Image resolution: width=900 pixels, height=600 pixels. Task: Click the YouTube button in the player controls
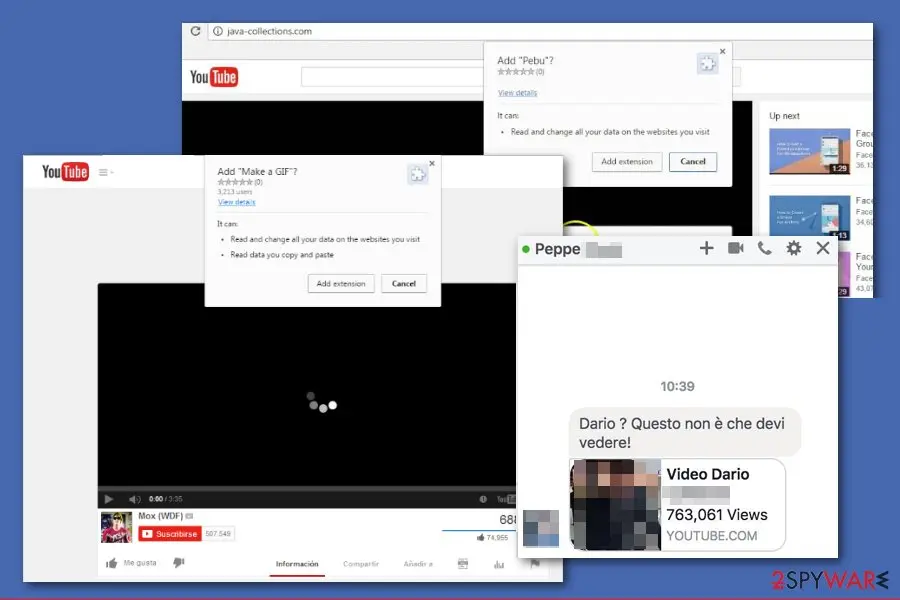point(506,499)
